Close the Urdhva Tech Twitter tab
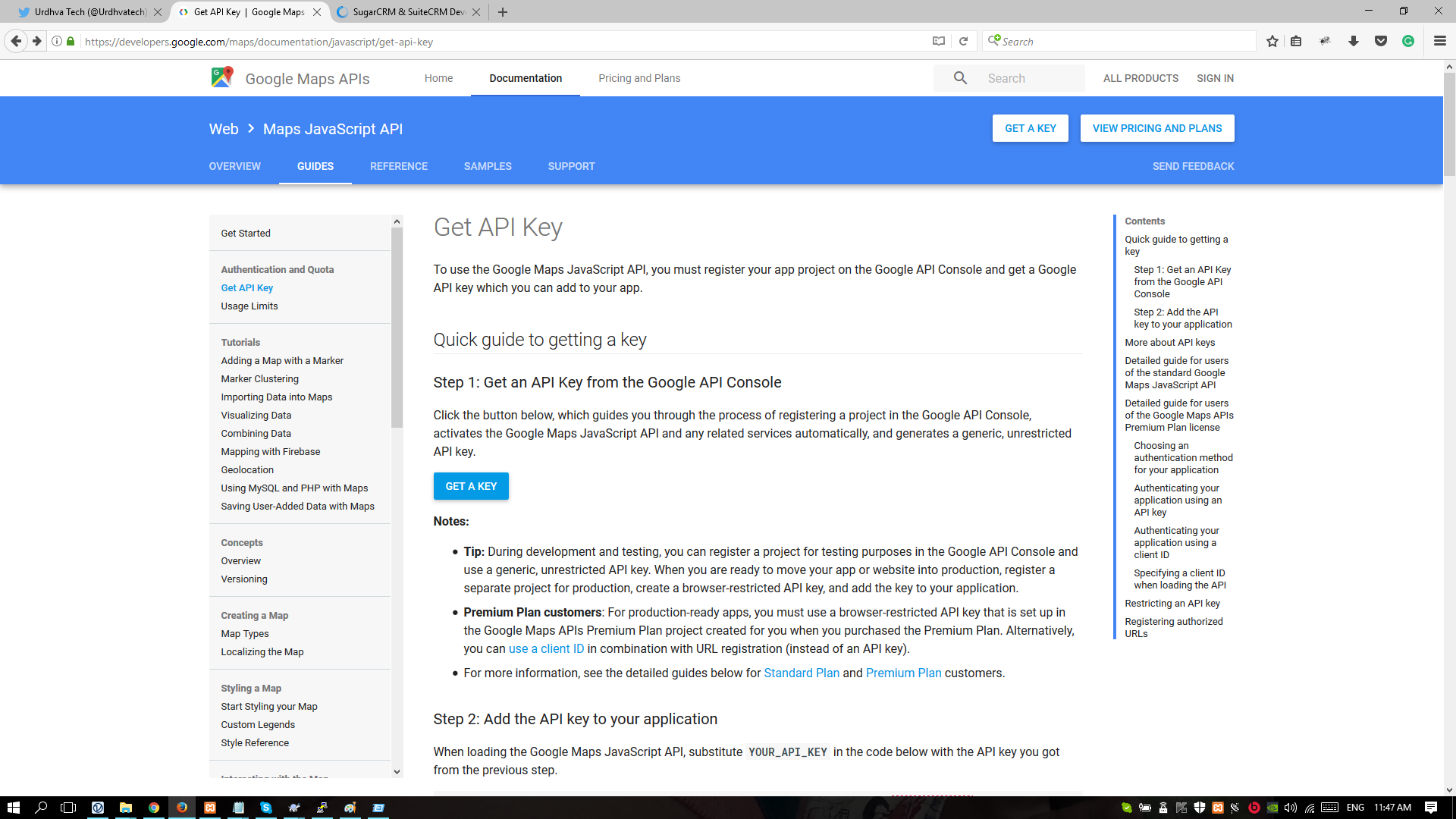The height and width of the screenshot is (819, 1456). [158, 12]
